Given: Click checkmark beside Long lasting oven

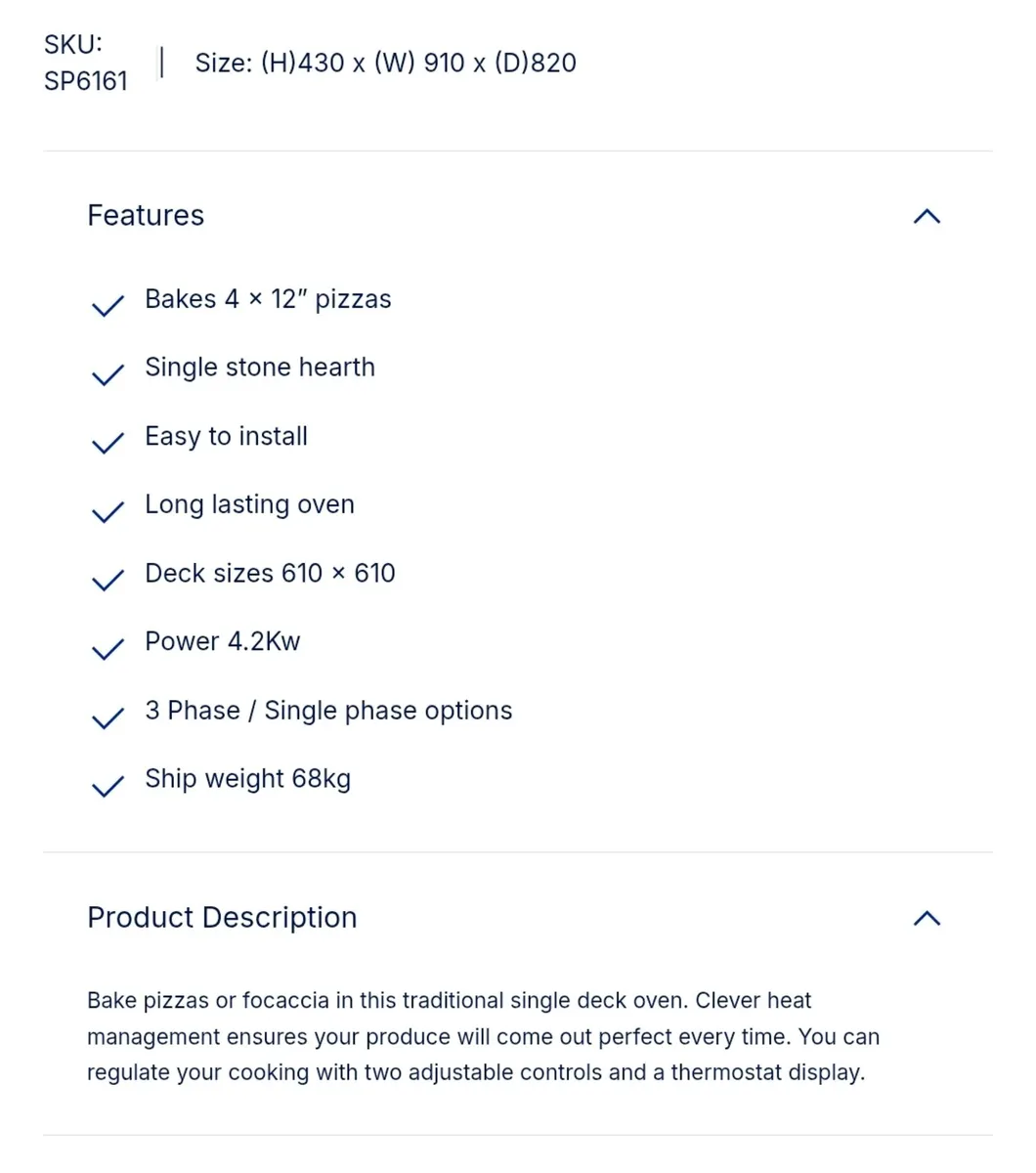Looking at the screenshot, I should pyautogui.click(x=108, y=511).
